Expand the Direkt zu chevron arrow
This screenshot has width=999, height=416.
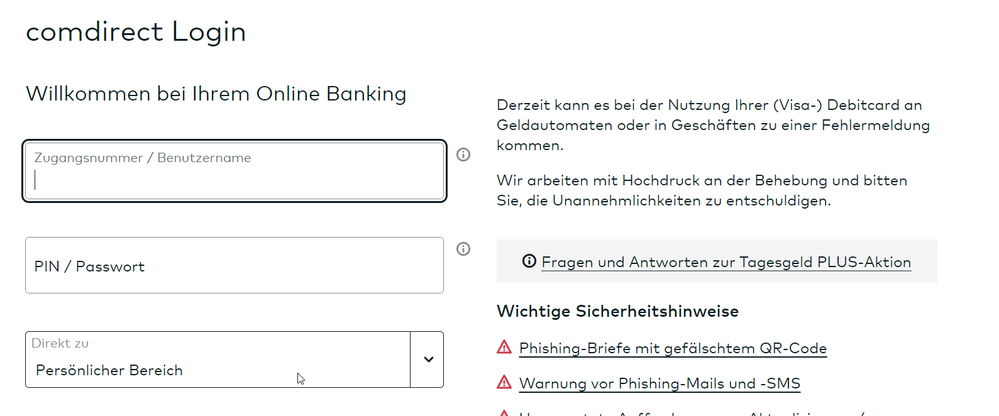coord(428,359)
